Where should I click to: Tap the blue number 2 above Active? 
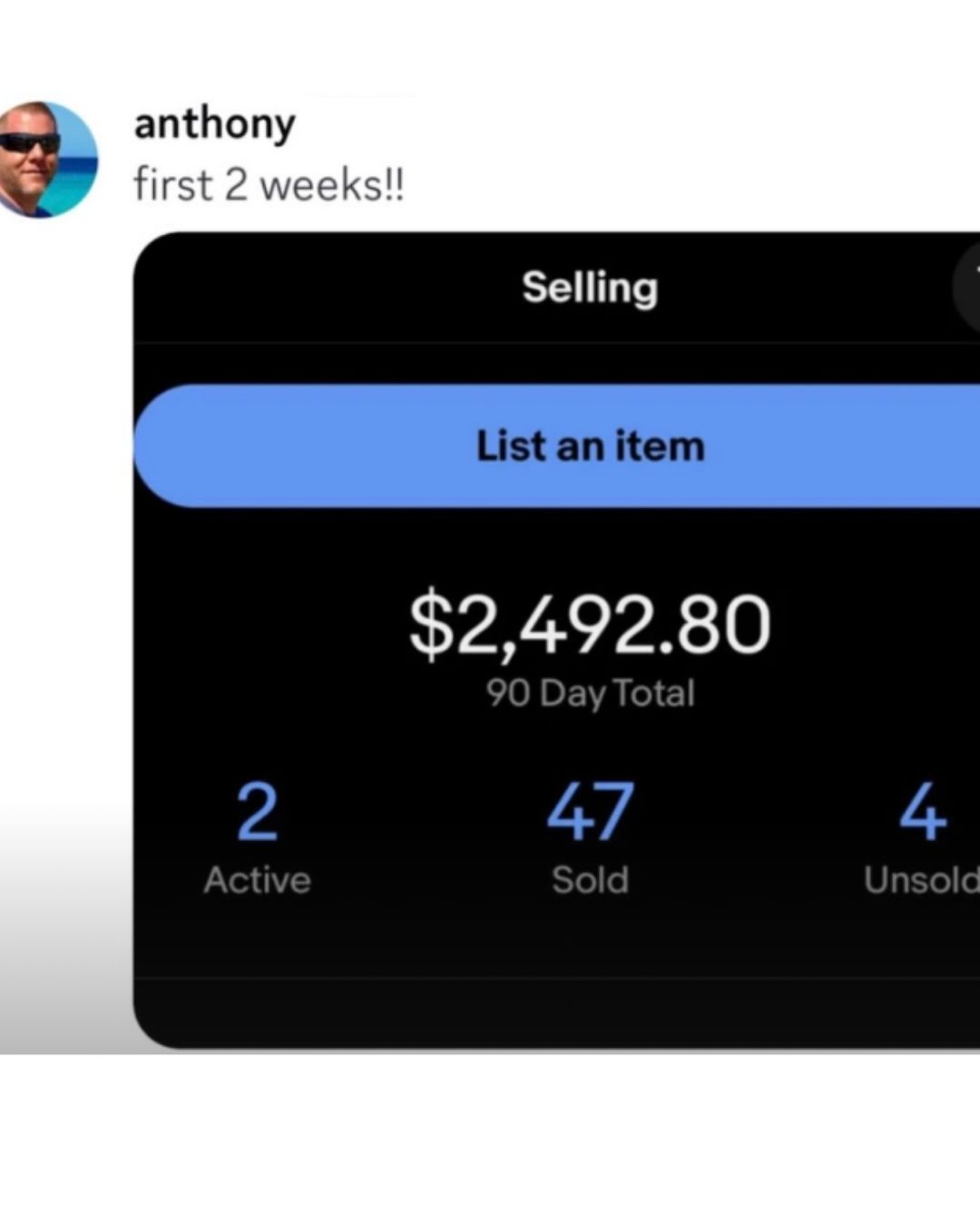pos(257,812)
